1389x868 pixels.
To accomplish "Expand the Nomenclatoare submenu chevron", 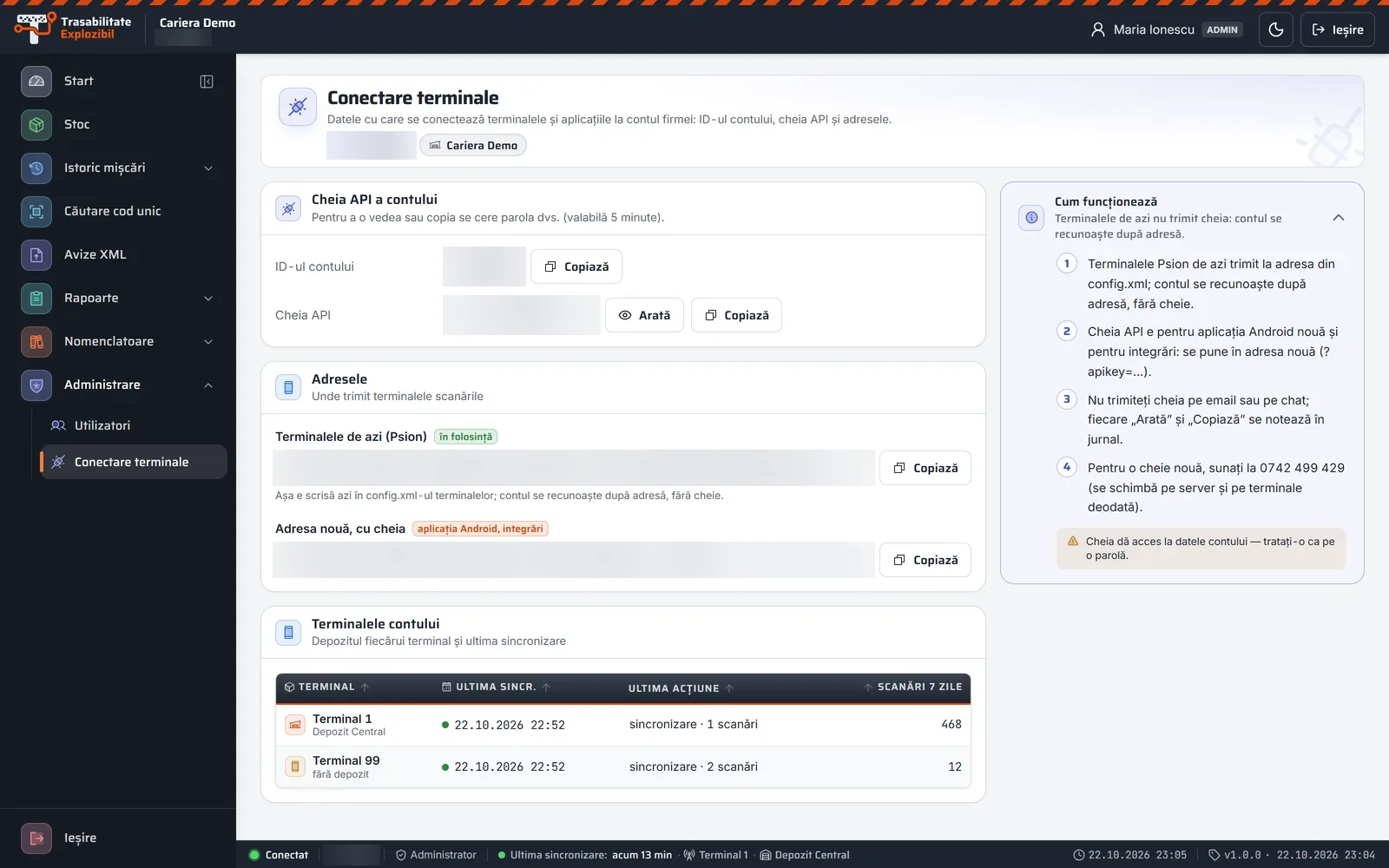I will pos(208,342).
